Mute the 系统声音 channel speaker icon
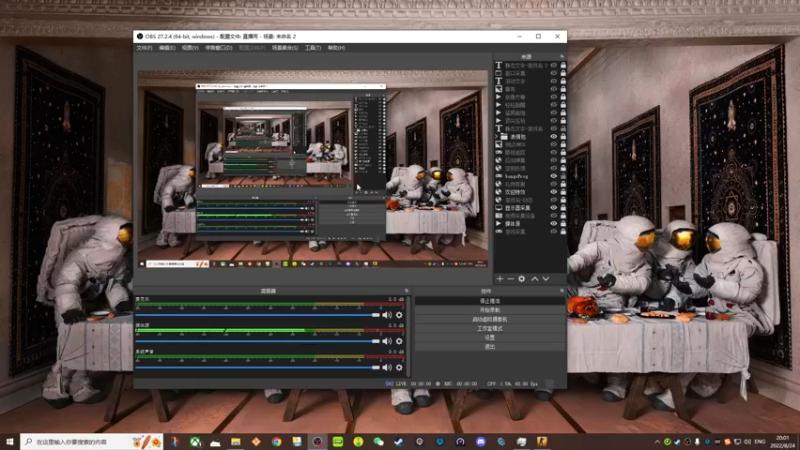Screen dimensions: 800x450 pos(387,367)
